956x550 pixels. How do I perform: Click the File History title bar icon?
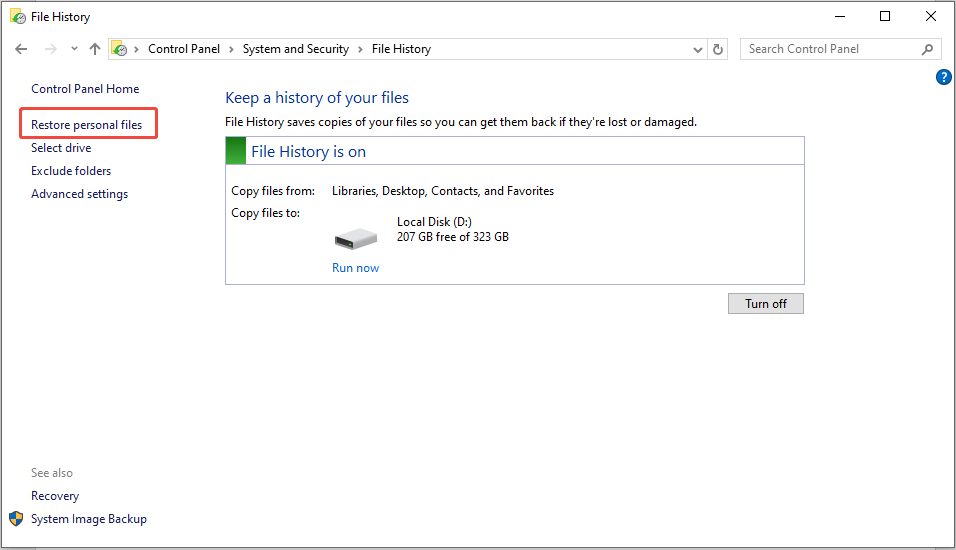point(17,16)
